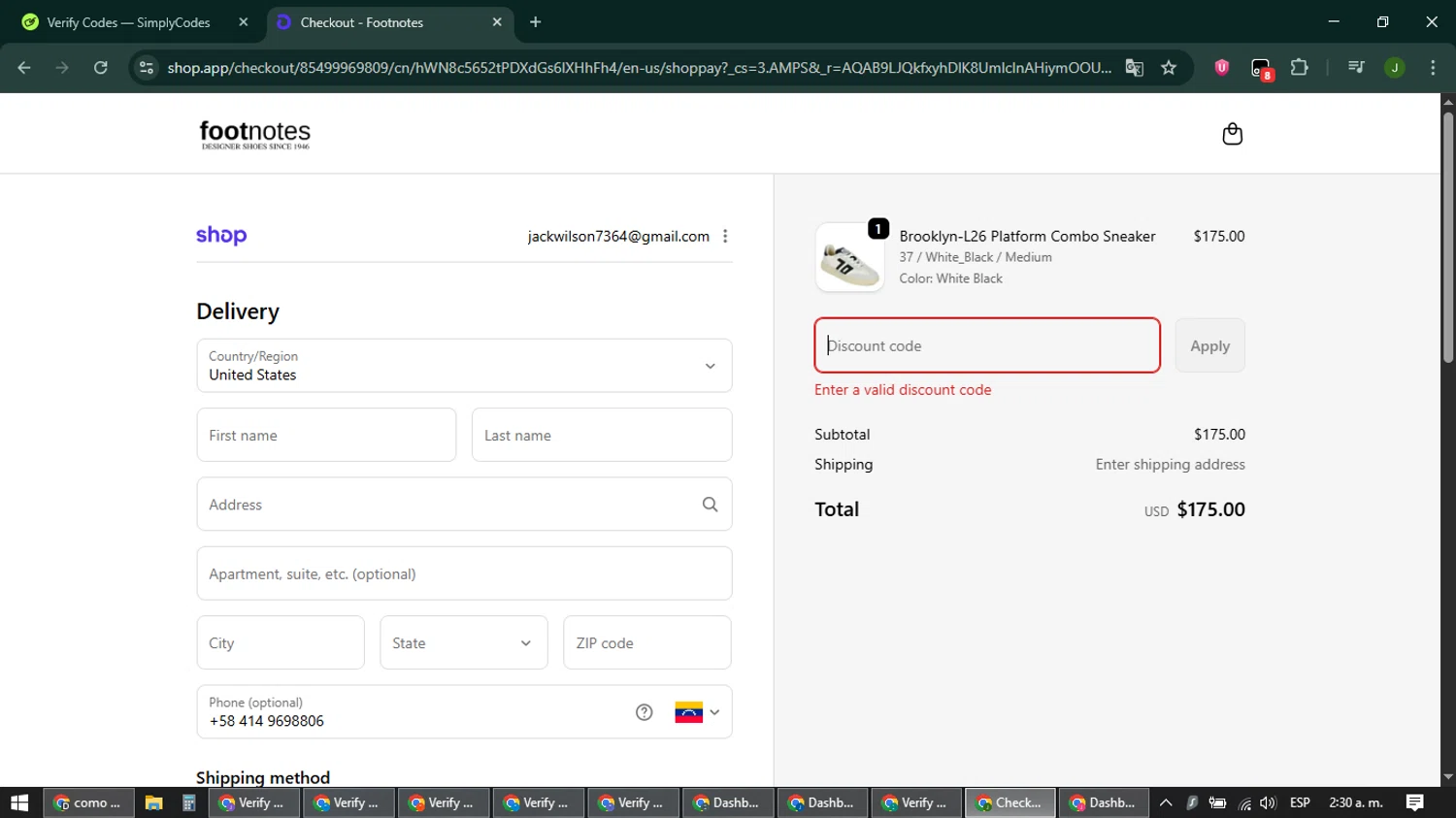Open the pink shield extension
1456x818 pixels.
point(1222,67)
